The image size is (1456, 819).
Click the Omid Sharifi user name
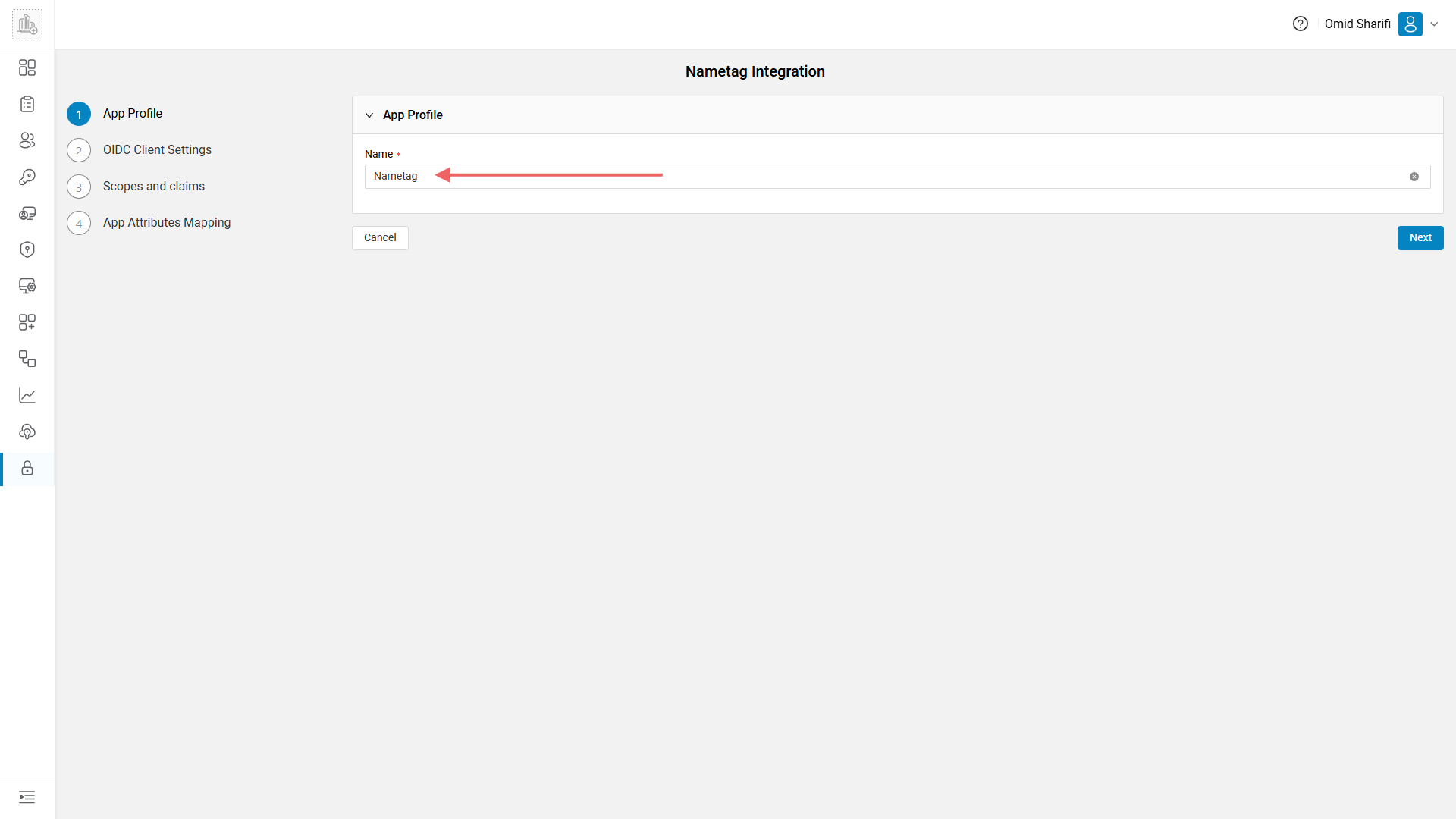tap(1357, 24)
